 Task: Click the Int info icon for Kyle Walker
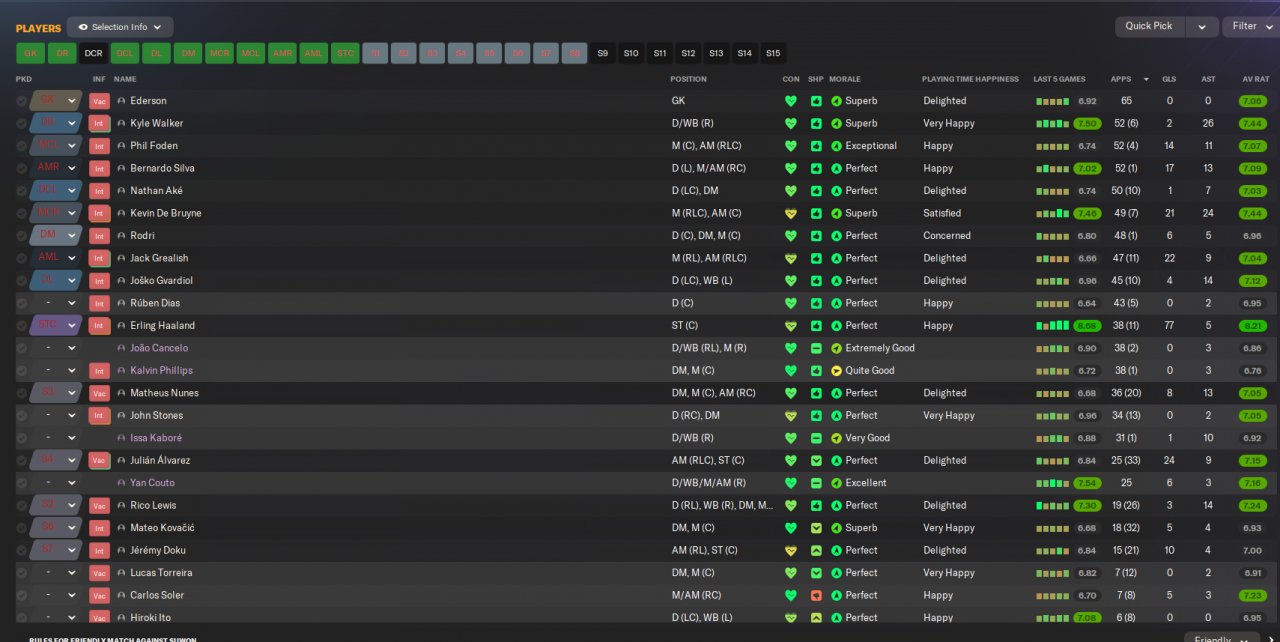coord(99,123)
